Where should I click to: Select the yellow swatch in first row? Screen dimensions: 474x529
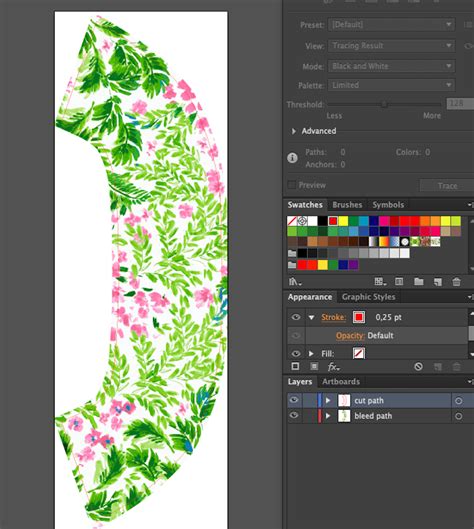click(x=343, y=221)
